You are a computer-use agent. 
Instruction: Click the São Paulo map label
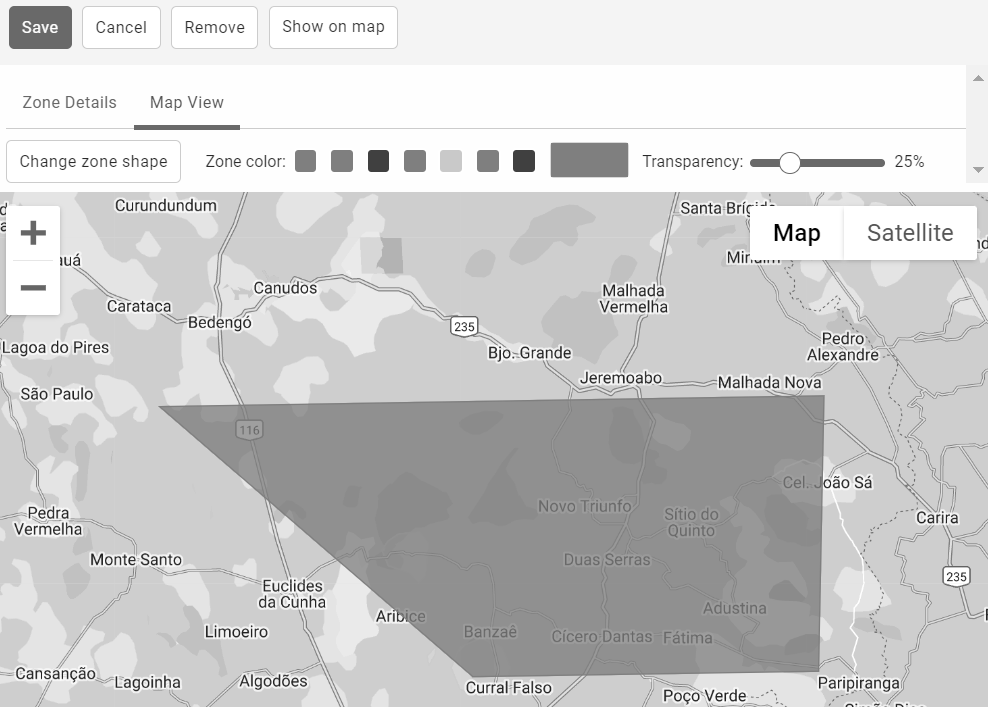point(57,394)
